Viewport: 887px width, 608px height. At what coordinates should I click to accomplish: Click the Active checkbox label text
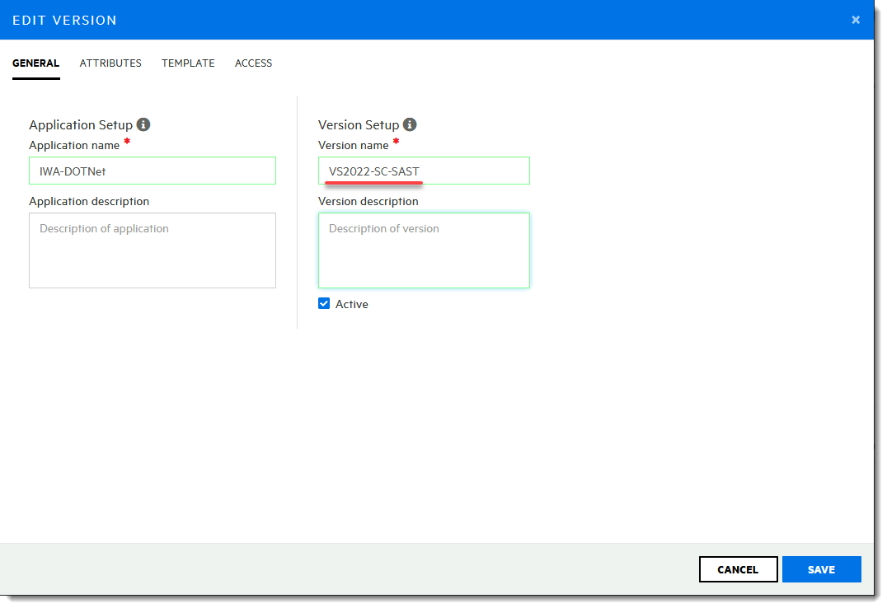351,304
